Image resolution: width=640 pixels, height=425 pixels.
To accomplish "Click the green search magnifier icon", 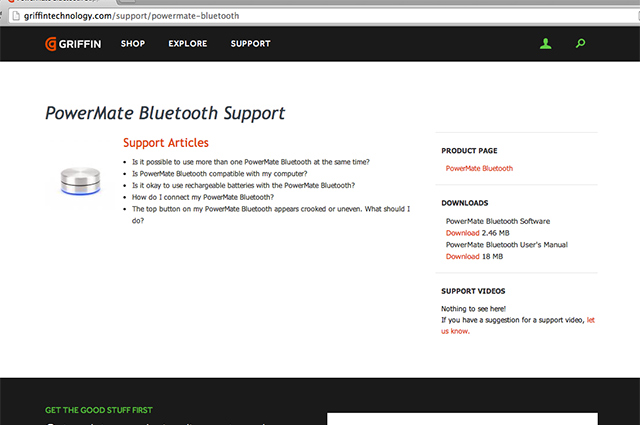I will click(580, 43).
